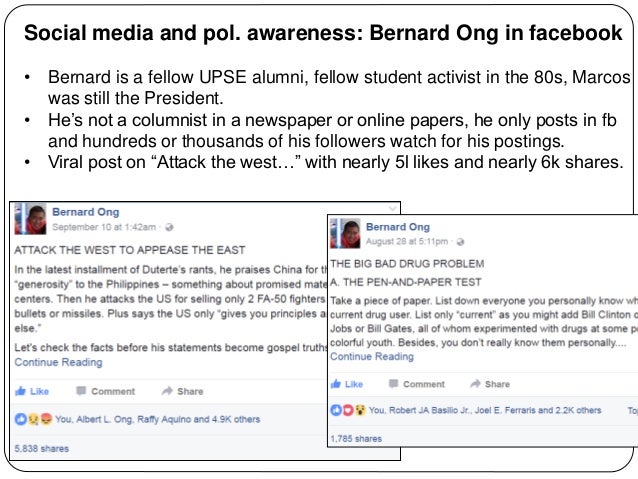Click the globe privacy icon on right post
The image size is (638, 479).
point(460,242)
